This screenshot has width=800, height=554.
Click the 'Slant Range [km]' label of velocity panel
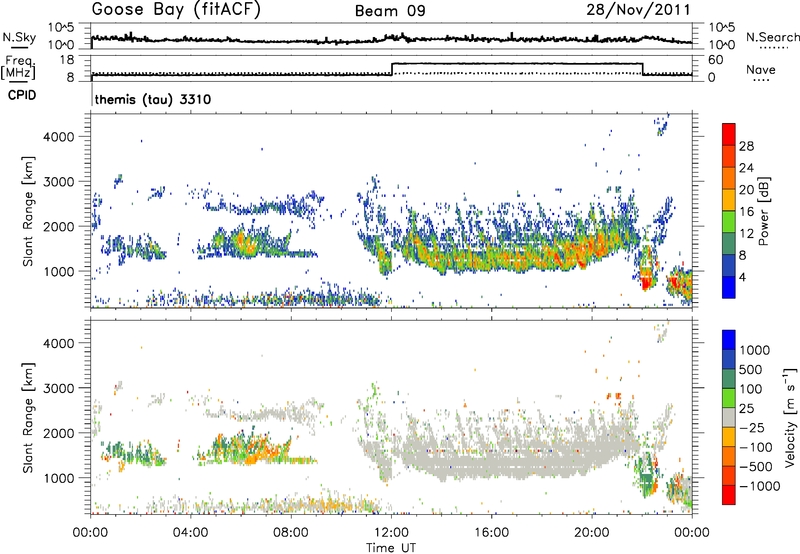pos(27,417)
